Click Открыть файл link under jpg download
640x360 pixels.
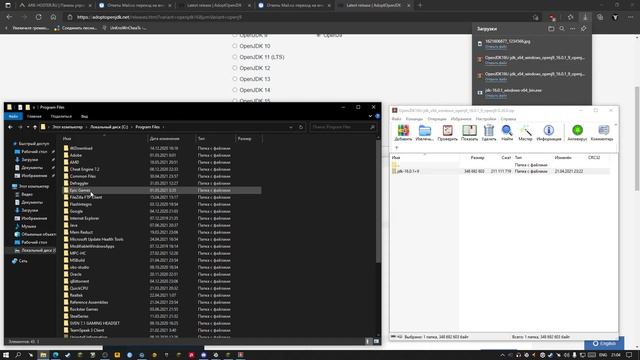point(496,47)
